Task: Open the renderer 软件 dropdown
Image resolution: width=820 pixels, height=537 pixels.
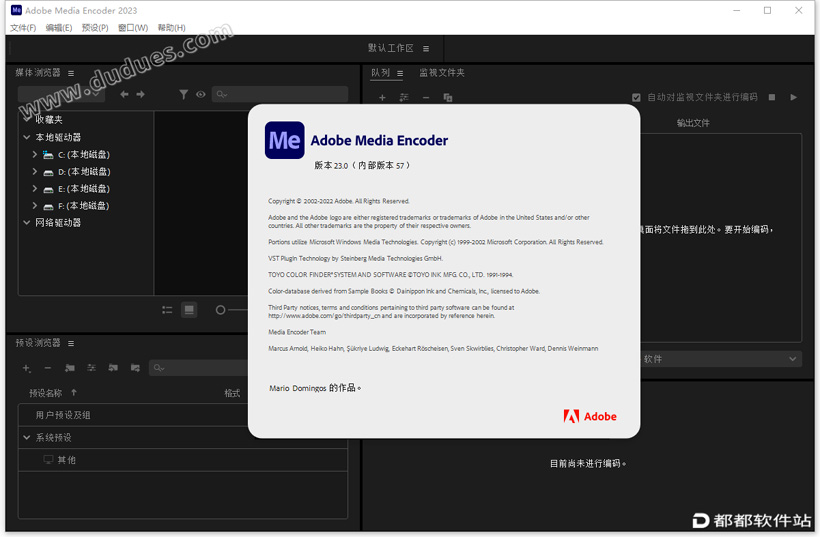Action: point(721,359)
